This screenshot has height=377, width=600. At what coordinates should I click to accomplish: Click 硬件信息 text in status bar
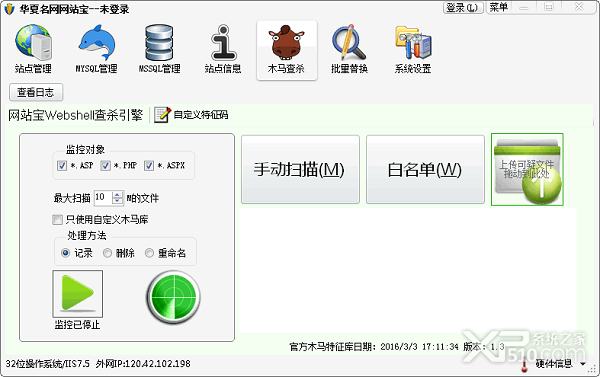[x=554, y=364]
